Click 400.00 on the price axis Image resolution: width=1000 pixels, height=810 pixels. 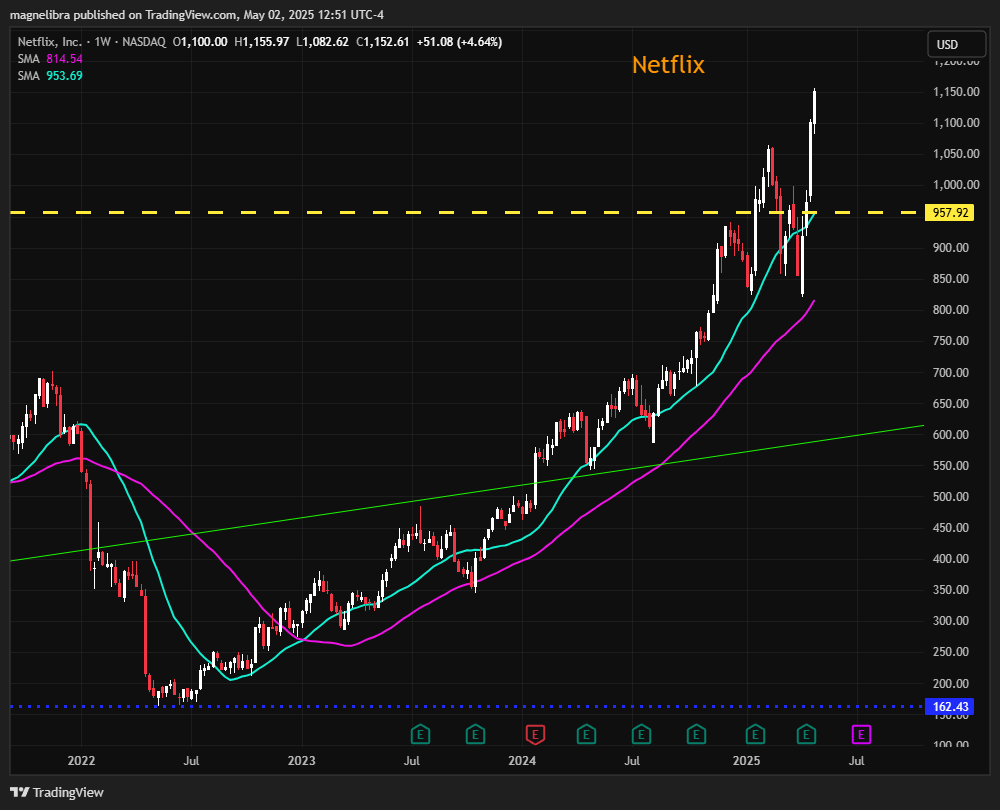[x=950, y=559]
